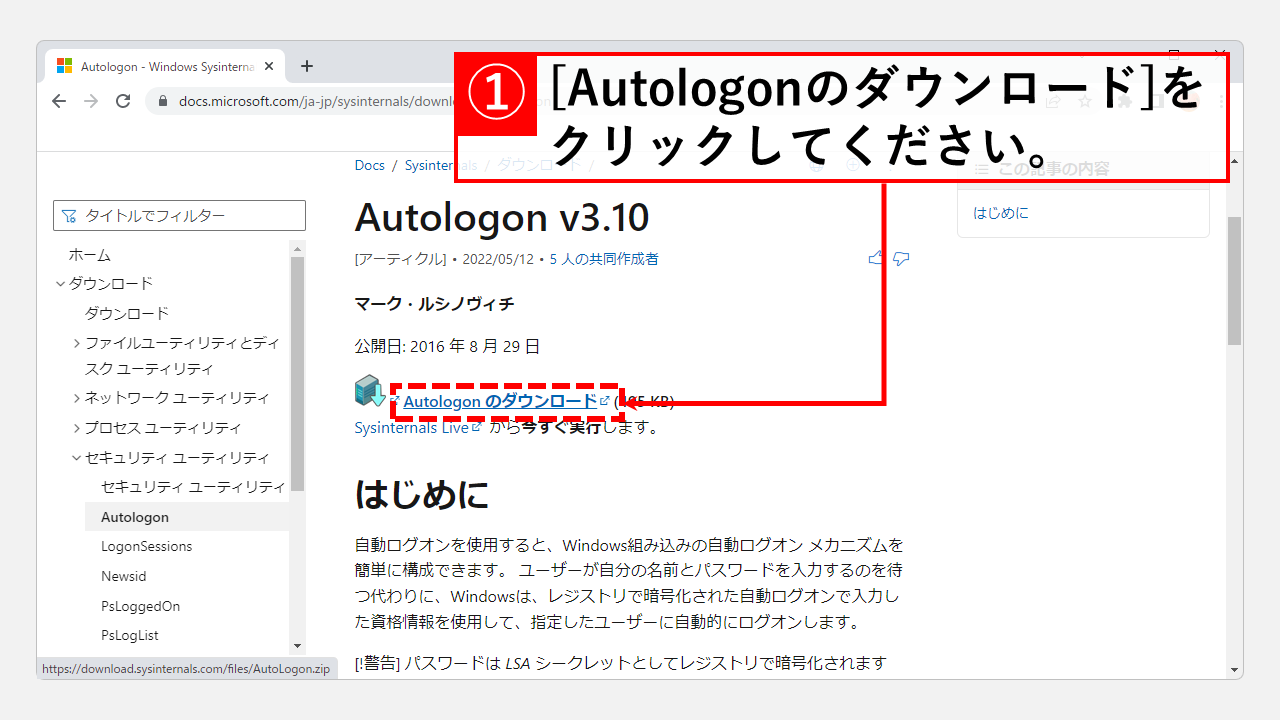Select ホーム in the sidebar
1280x720 pixels.
pyautogui.click(x=90, y=255)
